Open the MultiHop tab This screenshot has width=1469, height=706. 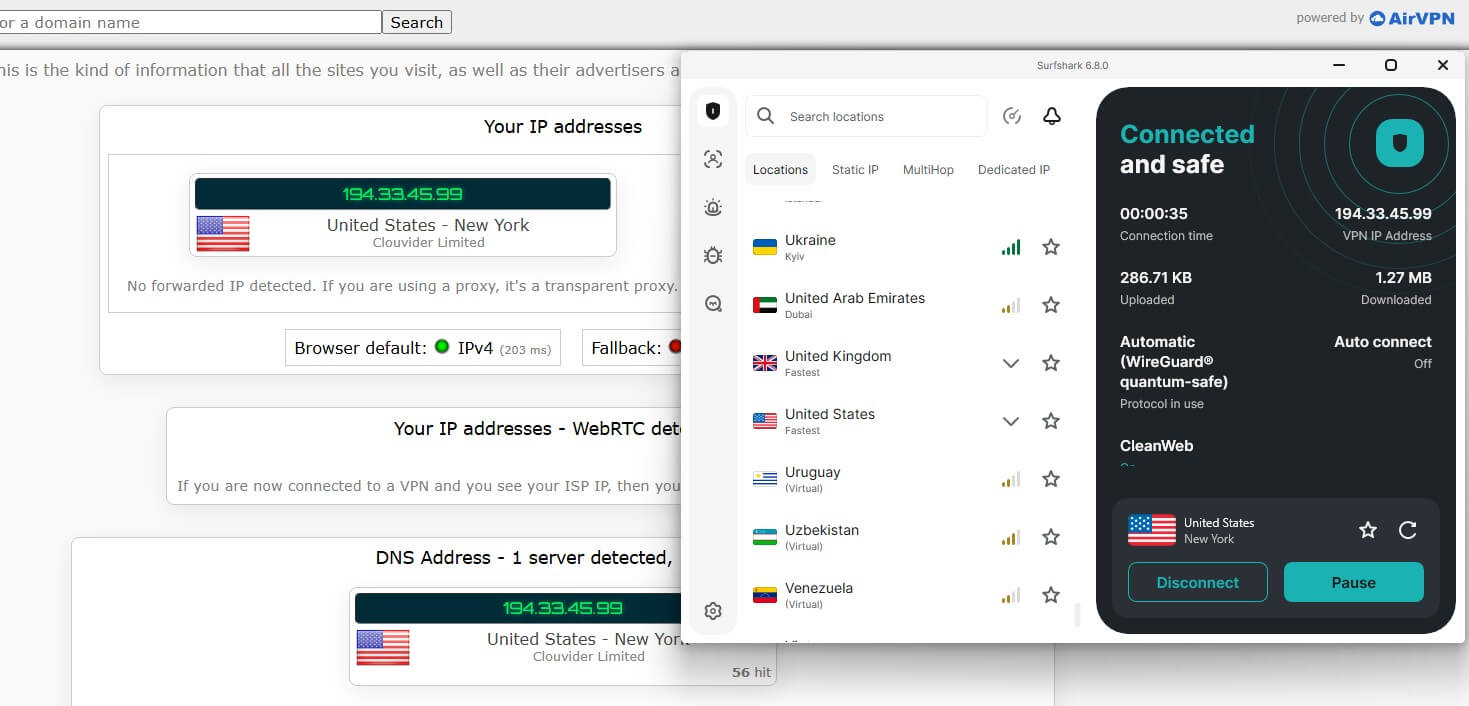pos(928,170)
